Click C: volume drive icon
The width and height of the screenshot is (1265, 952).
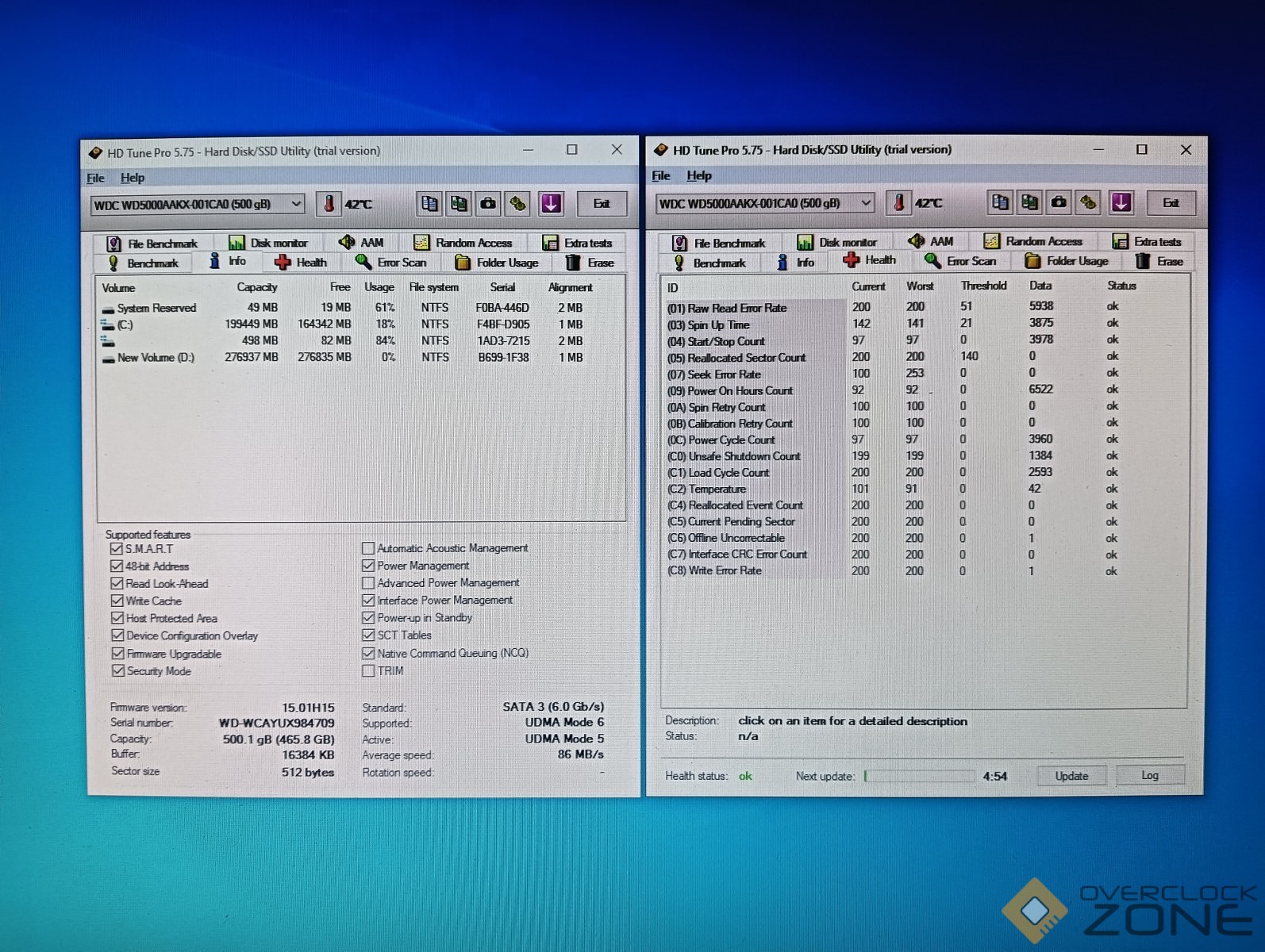coord(108,324)
